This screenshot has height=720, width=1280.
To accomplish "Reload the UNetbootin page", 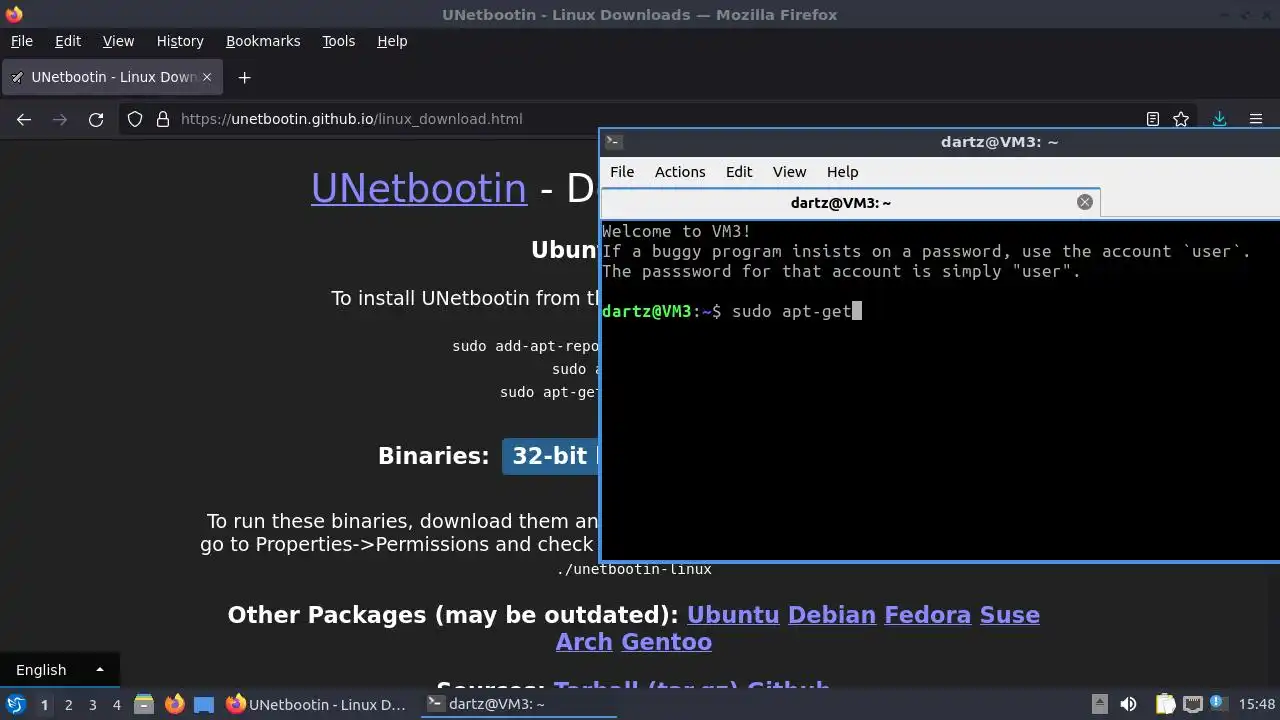I will tap(96, 119).
